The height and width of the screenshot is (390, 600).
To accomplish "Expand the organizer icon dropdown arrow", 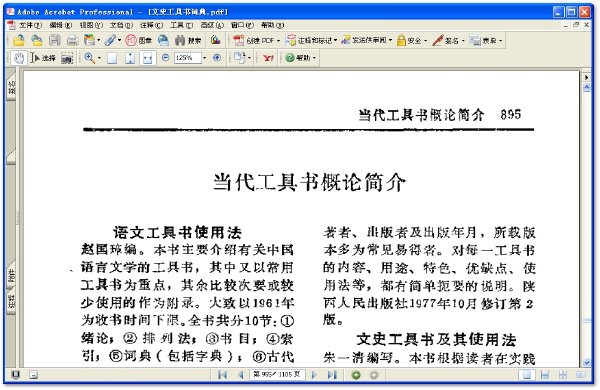I will tap(99, 40).
